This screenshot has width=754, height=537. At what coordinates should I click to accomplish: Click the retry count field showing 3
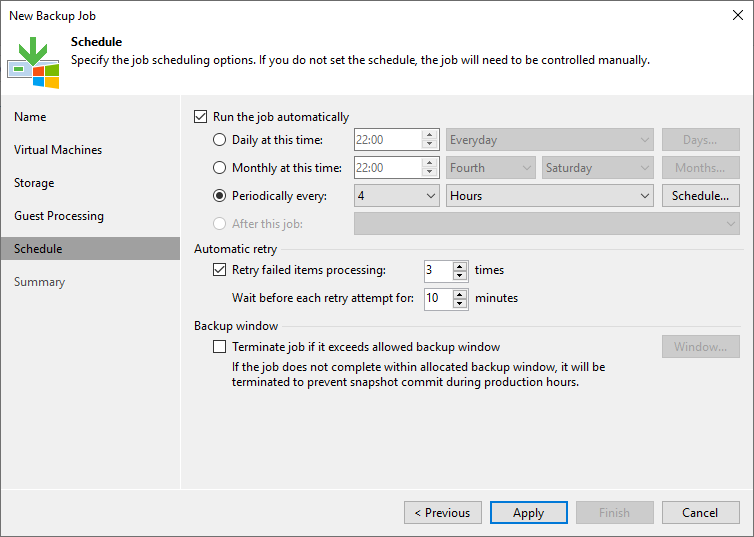click(438, 271)
